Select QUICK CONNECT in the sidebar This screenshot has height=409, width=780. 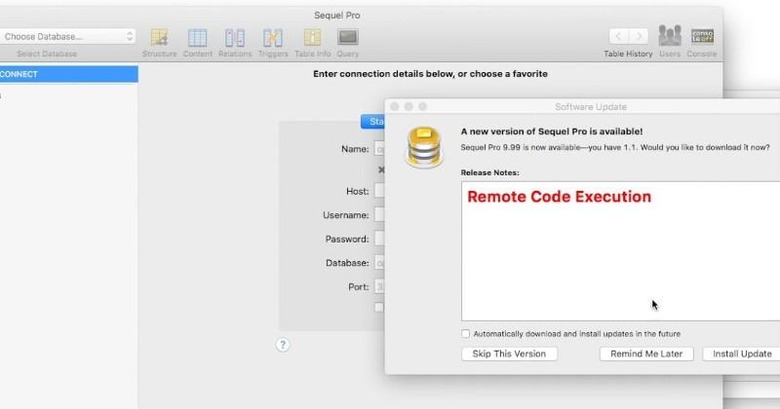click(x=69, y=74)
